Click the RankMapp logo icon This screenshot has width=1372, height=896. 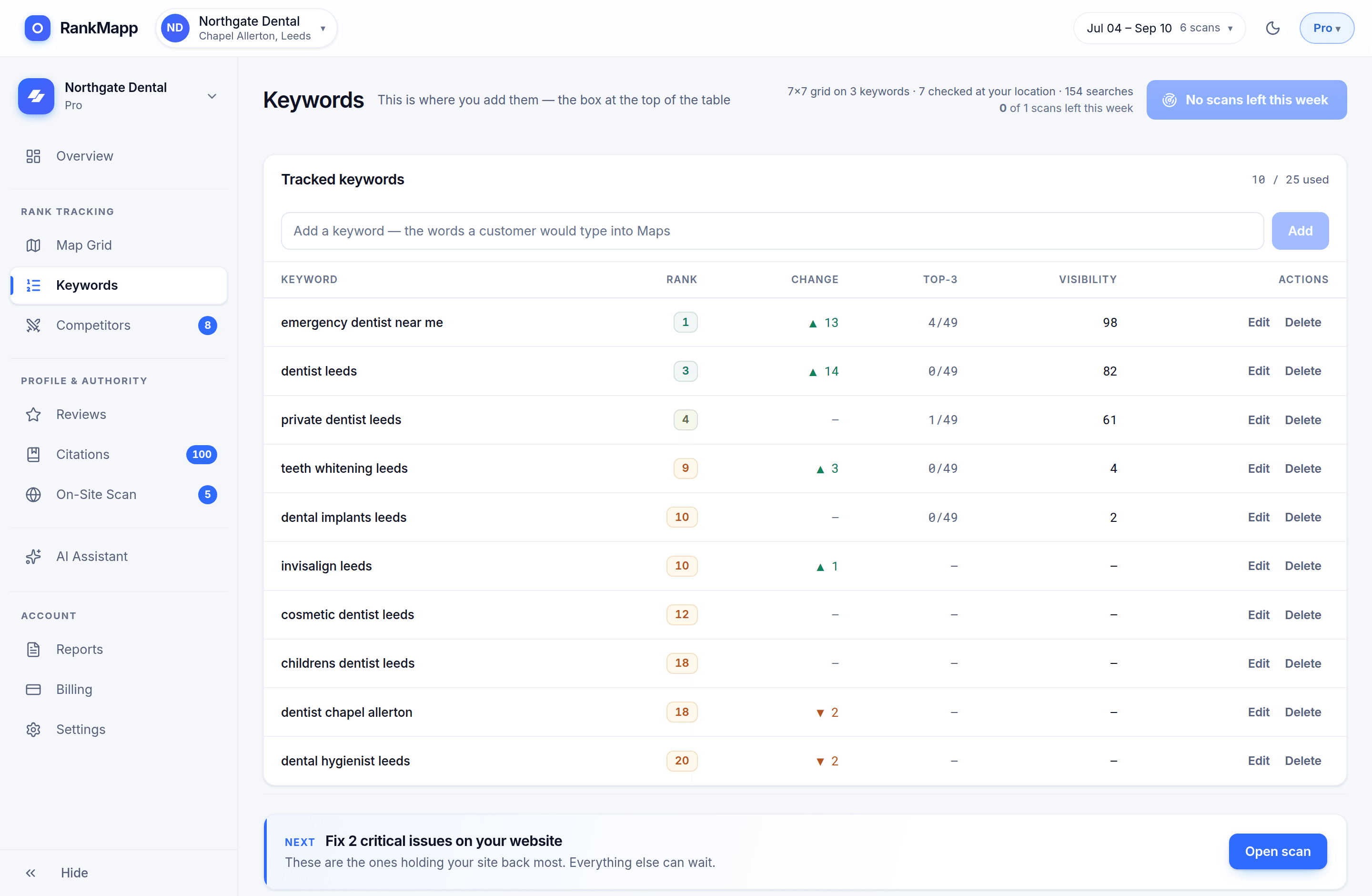pyautogui.click(x=38, y=28)
